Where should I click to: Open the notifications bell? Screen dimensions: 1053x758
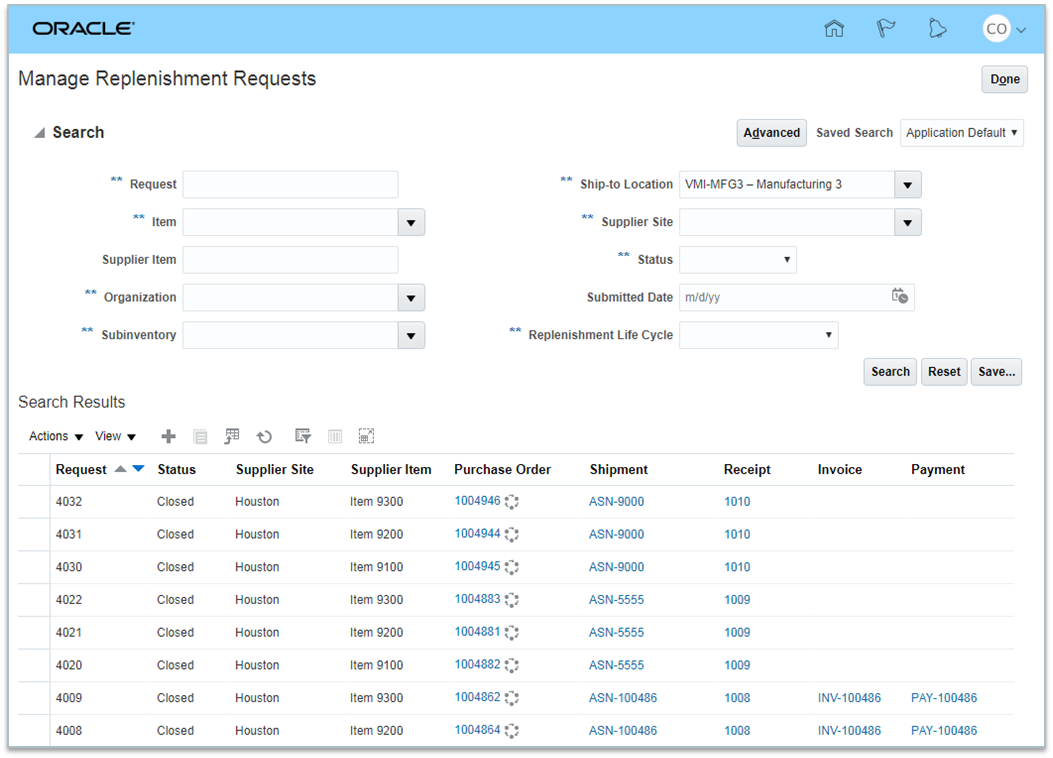(x=937, y=29)
